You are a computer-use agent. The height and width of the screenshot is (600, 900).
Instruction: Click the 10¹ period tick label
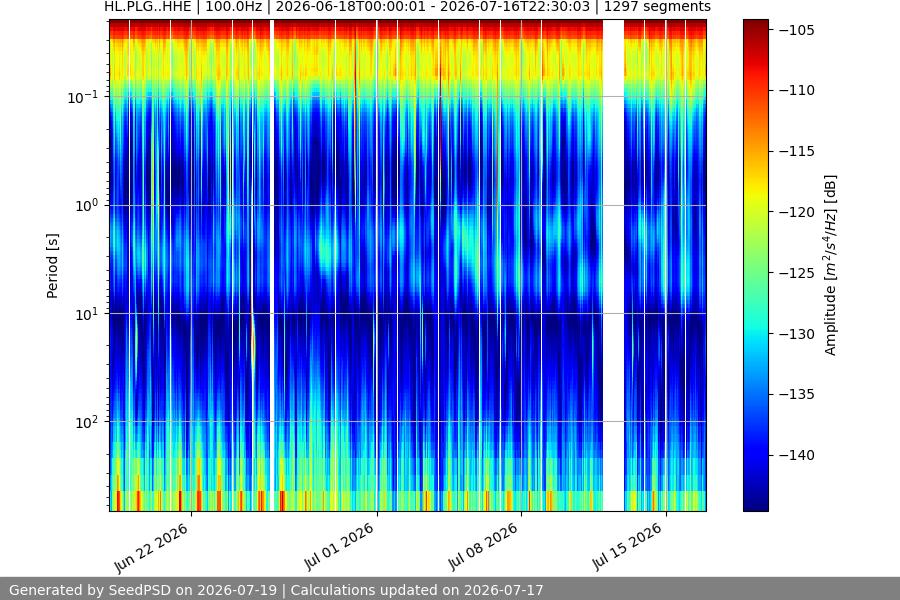point(86,314)
